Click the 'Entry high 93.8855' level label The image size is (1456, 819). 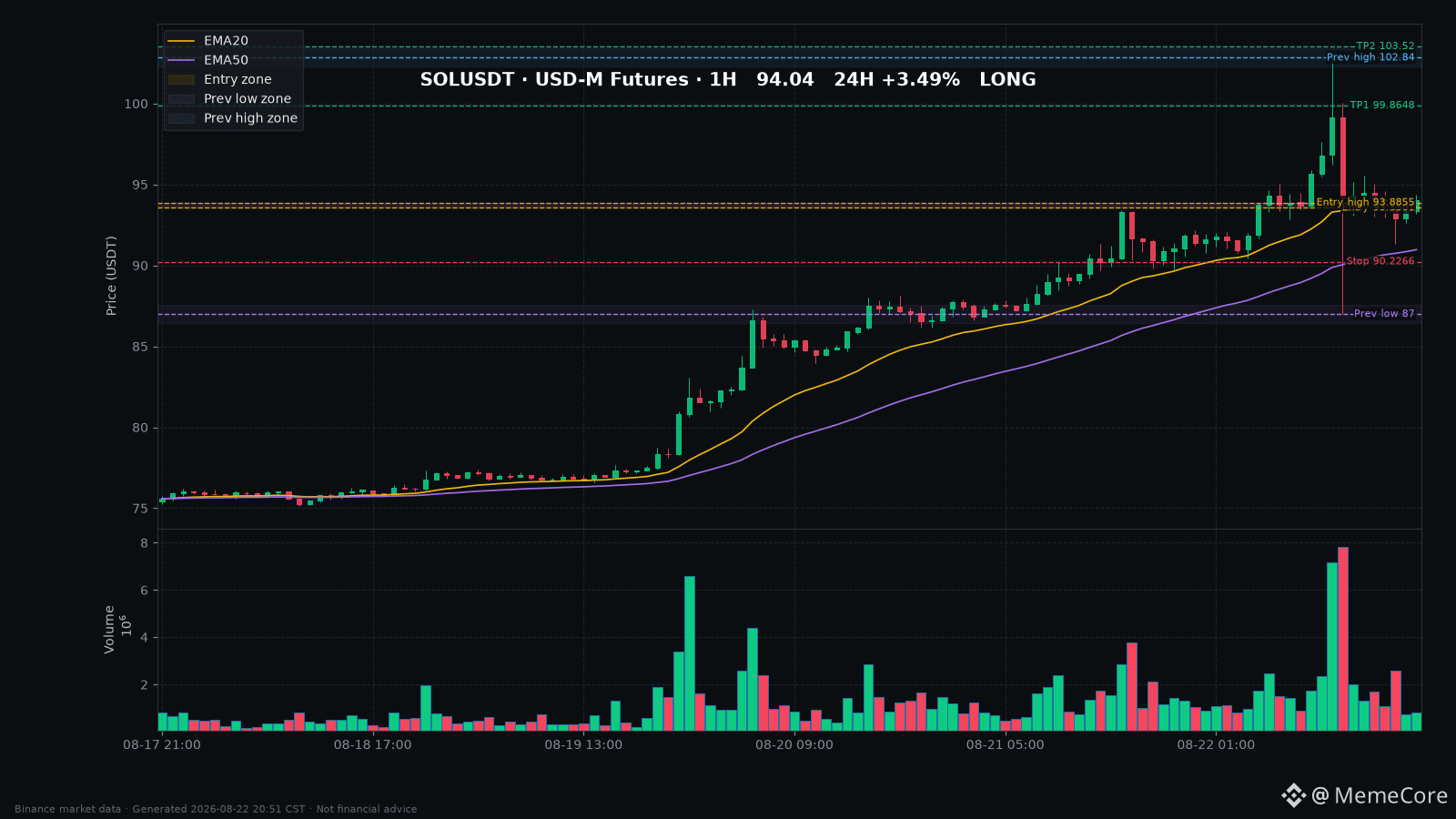point(1365,202)
